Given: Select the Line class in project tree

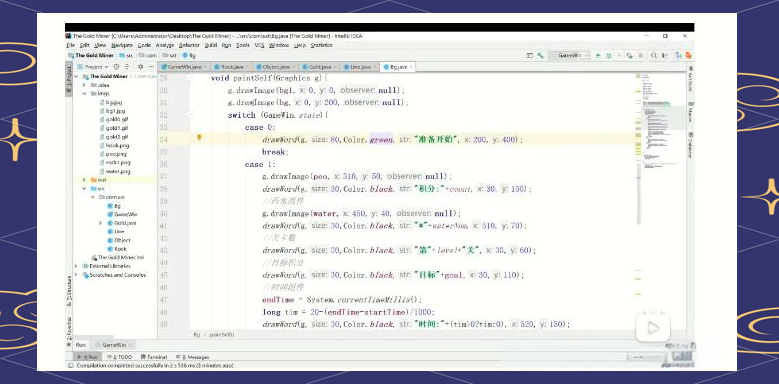Looking at the screenshot, I should (x=116, y=231).
